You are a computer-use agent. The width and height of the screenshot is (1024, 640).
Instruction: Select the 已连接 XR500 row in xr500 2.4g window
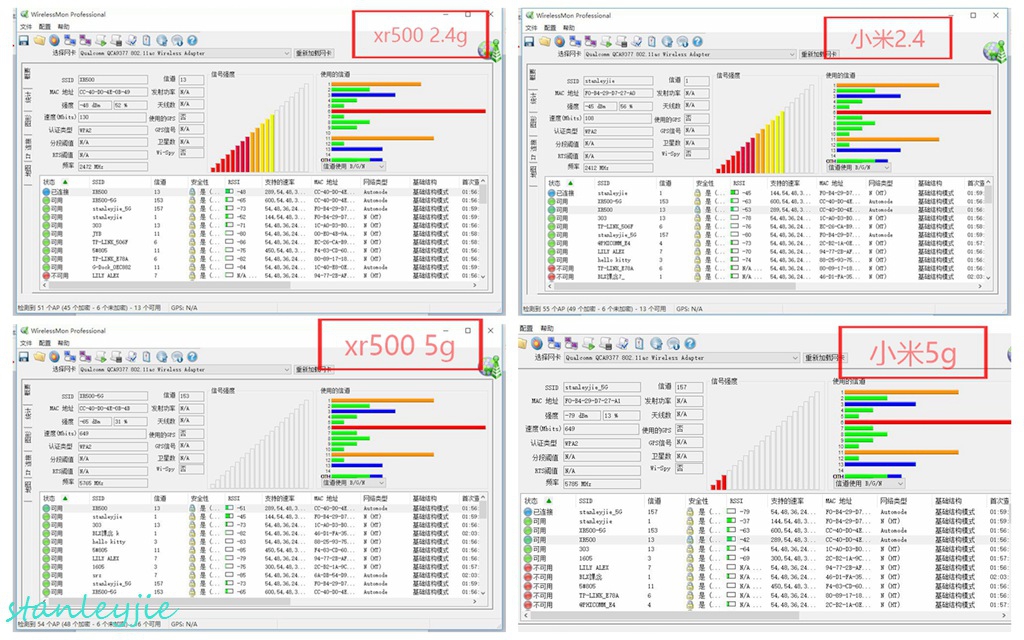261,192
